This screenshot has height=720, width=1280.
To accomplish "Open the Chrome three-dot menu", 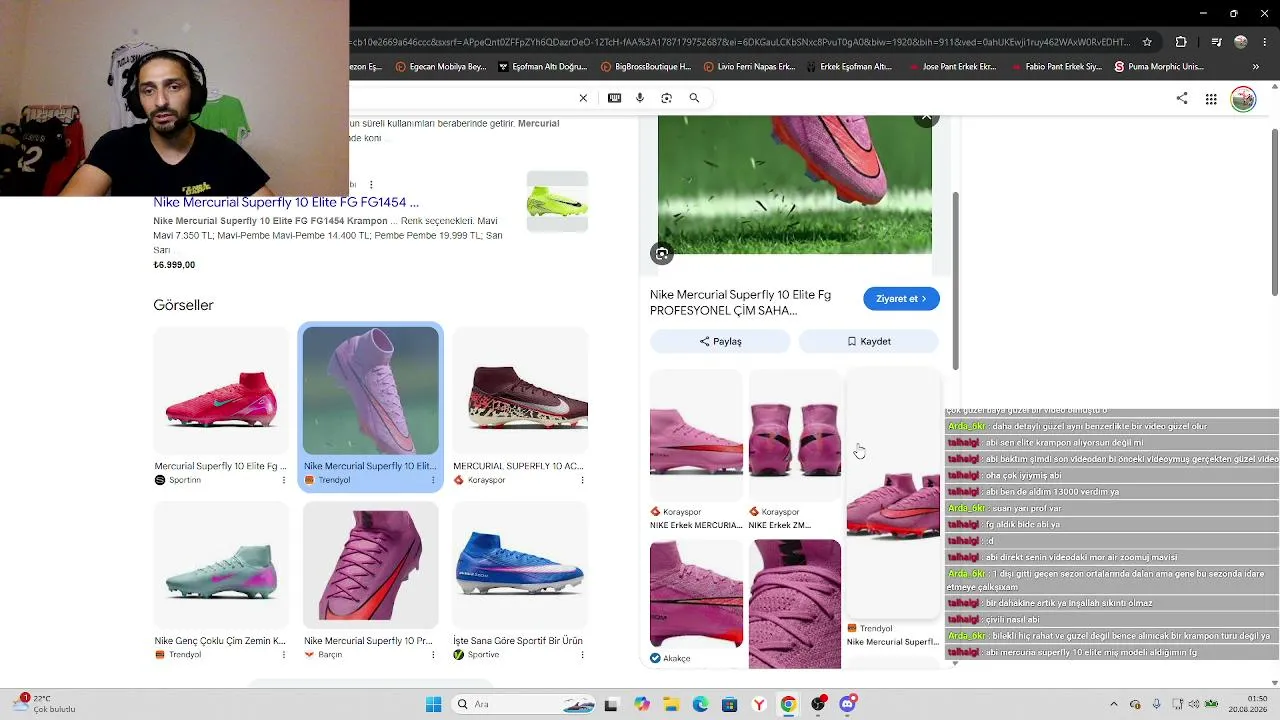I will point(1264,42).
